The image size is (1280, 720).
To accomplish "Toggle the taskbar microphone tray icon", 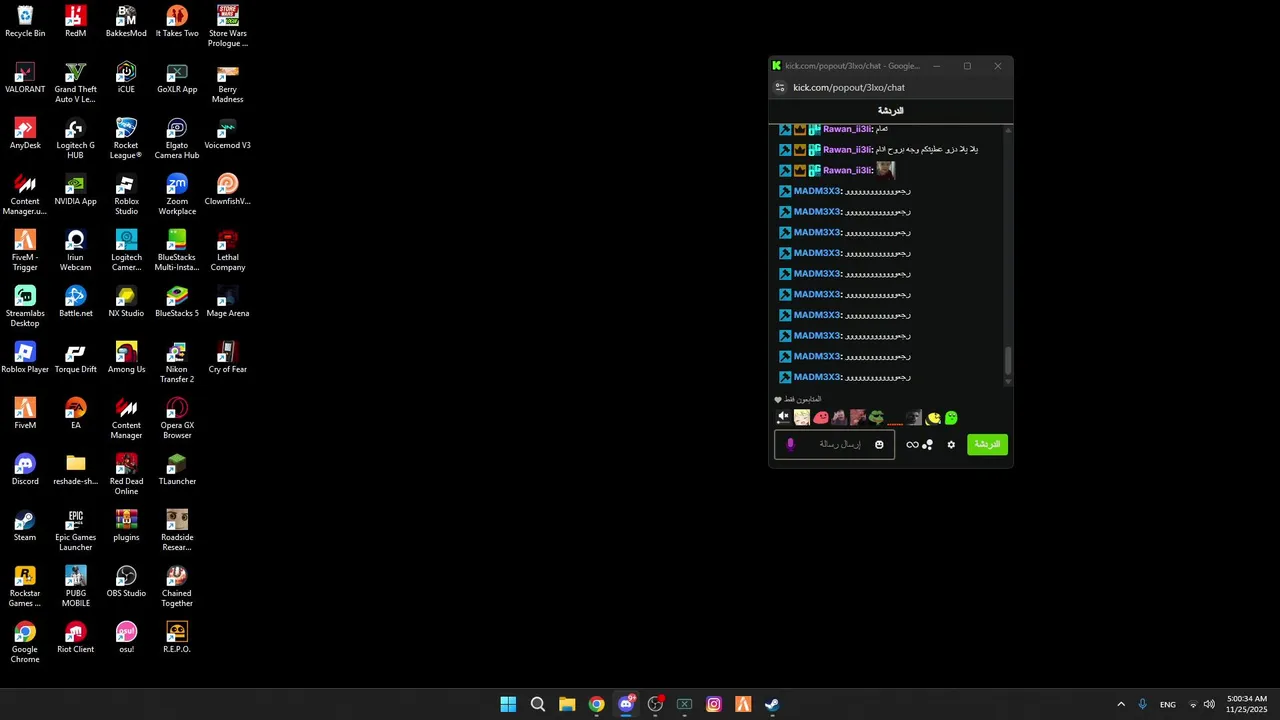I will click(x=1142, y=704).
